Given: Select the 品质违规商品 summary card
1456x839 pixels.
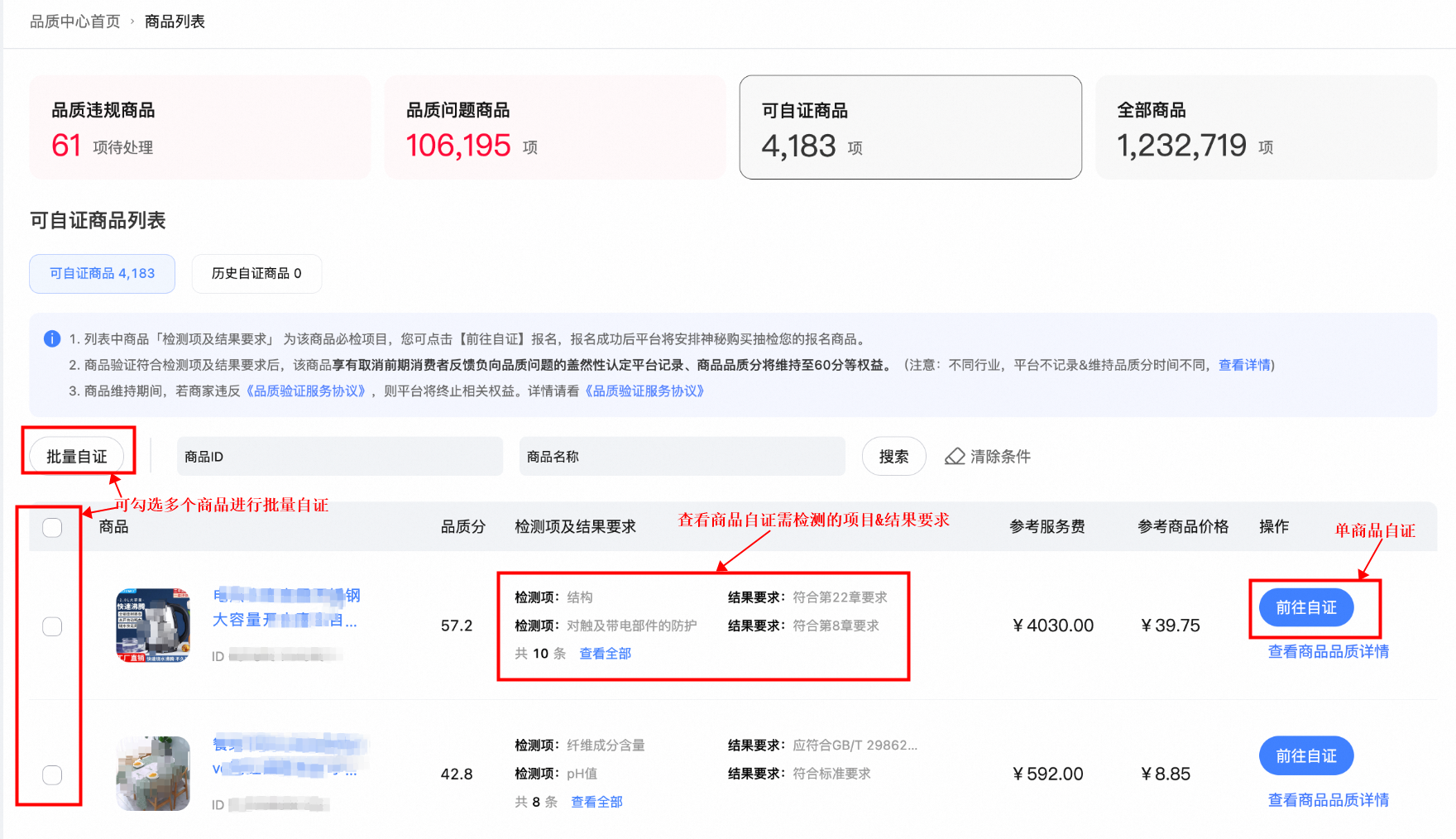Looking at the screenshot, I should [200, 127].
